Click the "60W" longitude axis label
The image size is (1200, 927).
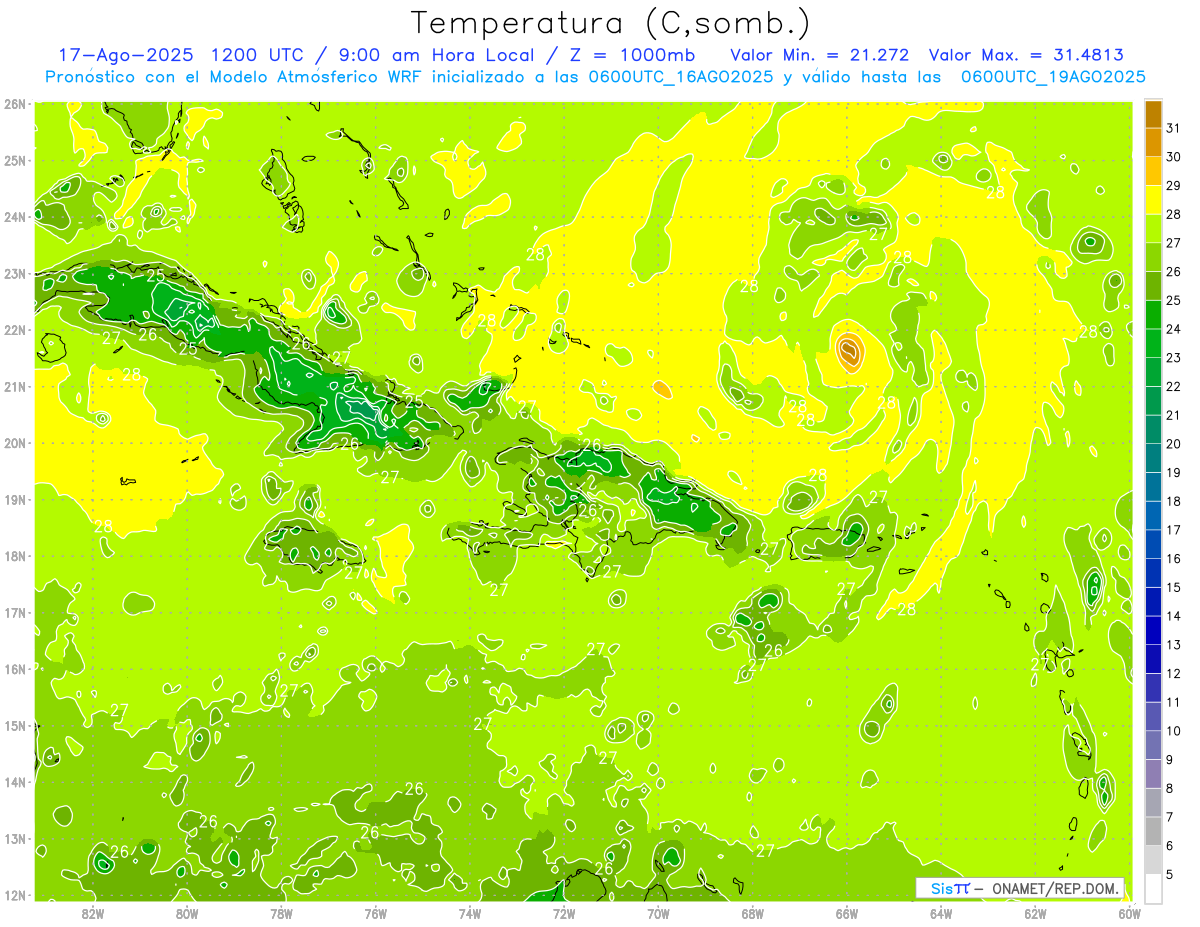1130,913
